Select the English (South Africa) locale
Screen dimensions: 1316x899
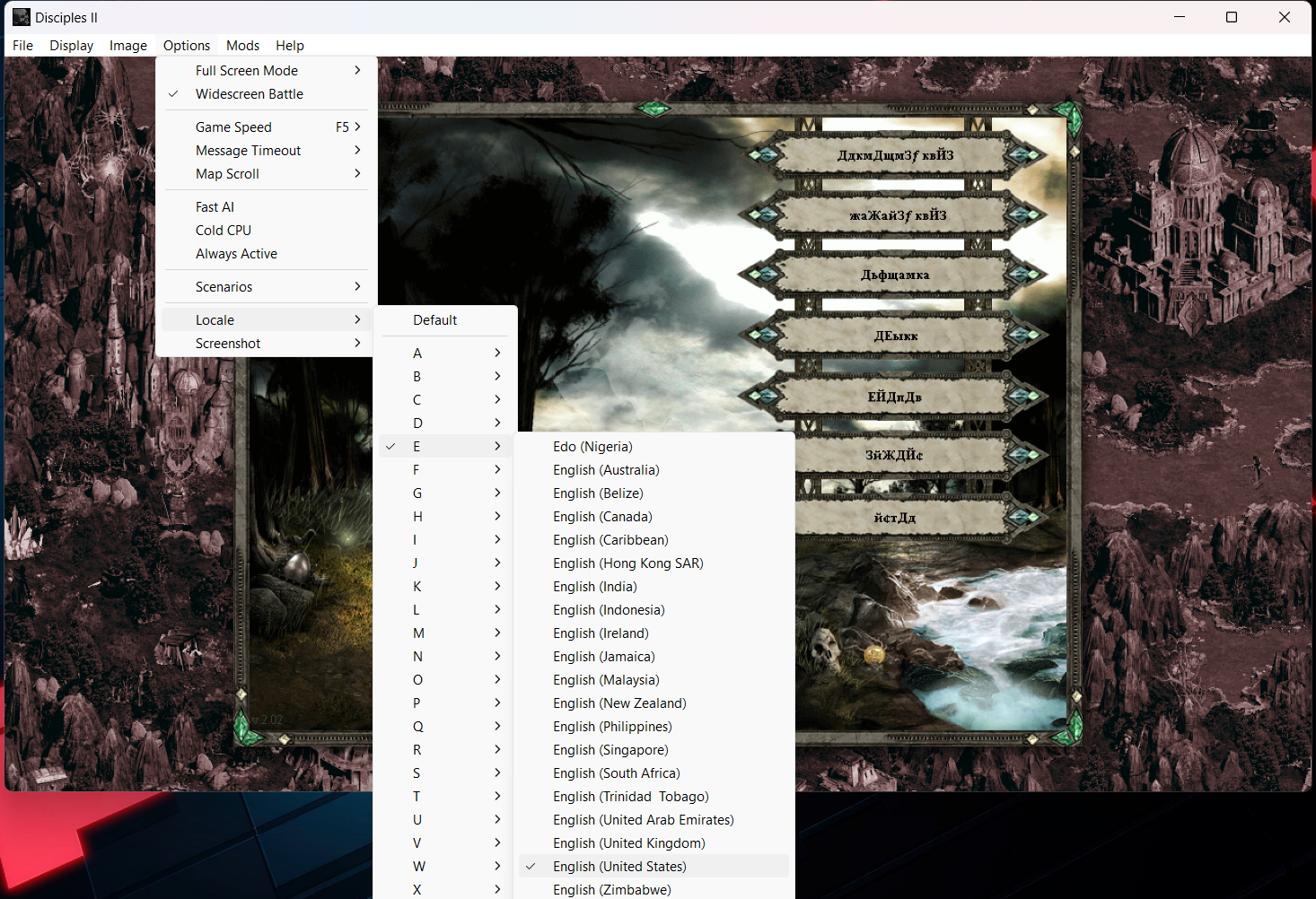[654, 773]
